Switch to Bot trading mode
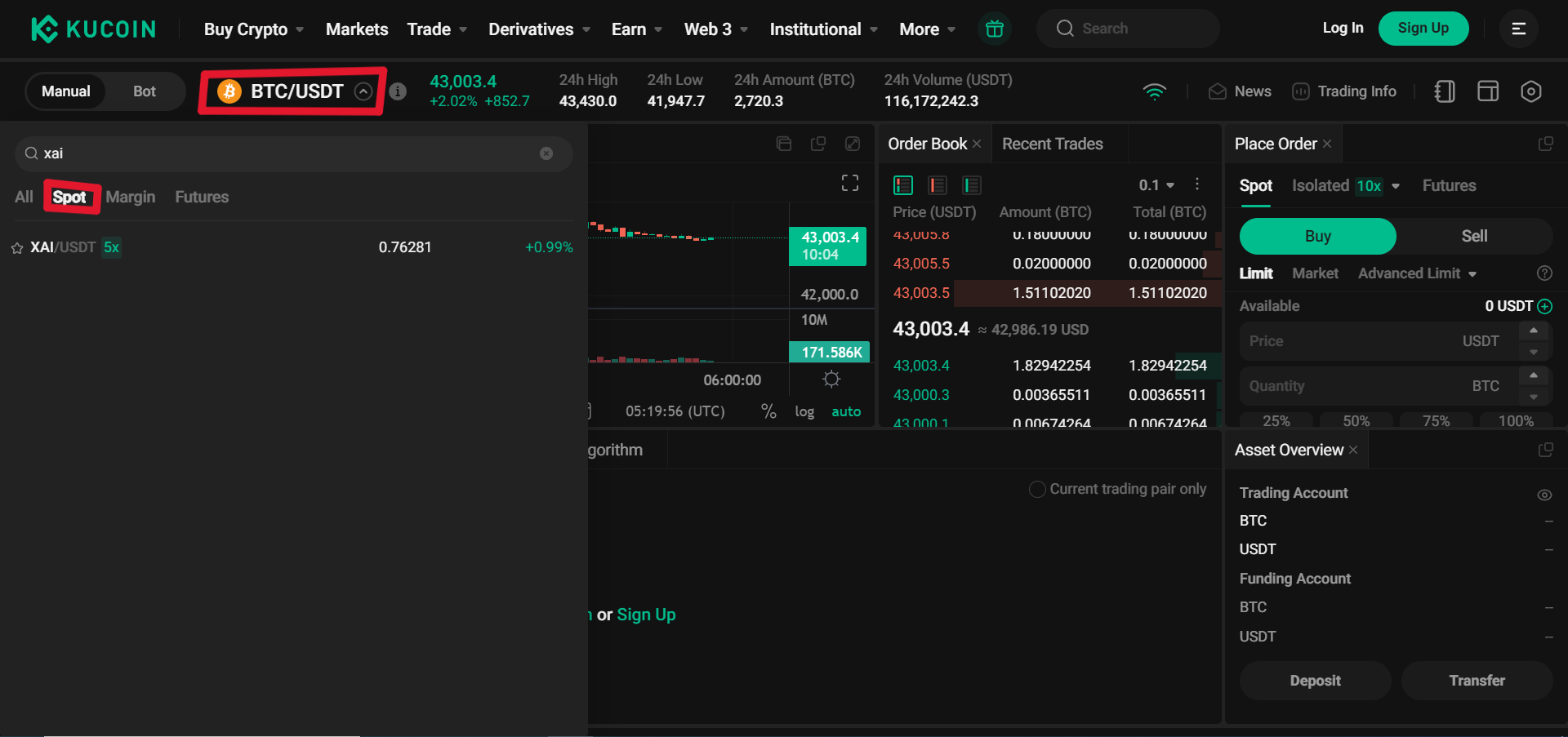 [x=145, y=91]
